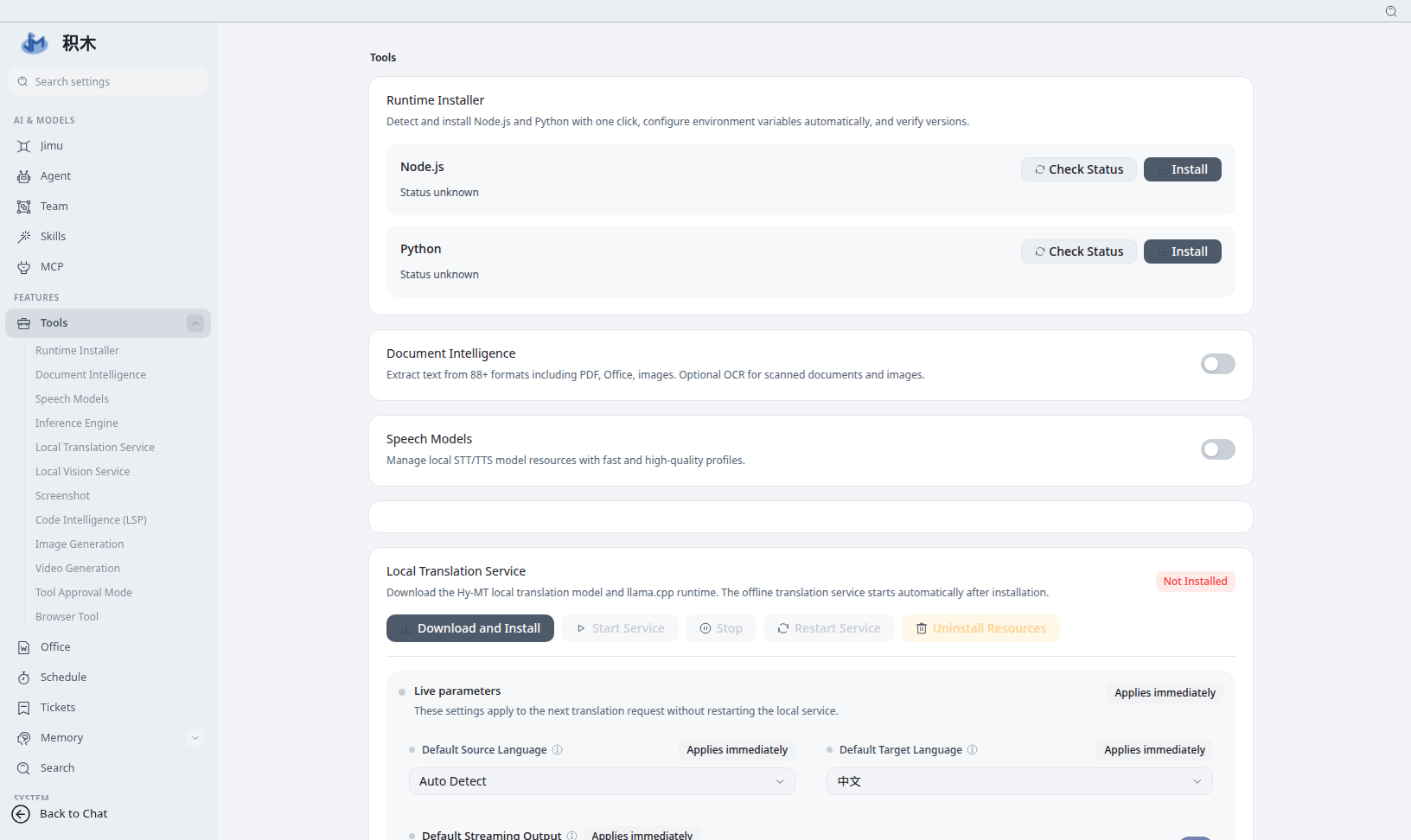The width and height of the screenshot is (1411, 840).
Task: Enable the Document Intelligence toggle
Action: (x=1218, y=364)
